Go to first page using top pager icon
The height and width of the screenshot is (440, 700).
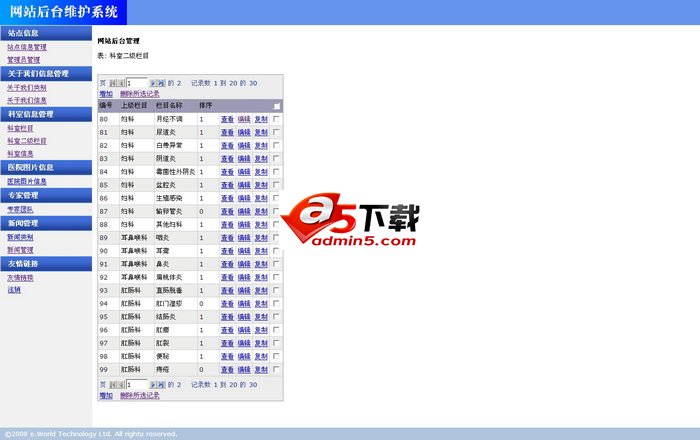click(x=112, y=83)
